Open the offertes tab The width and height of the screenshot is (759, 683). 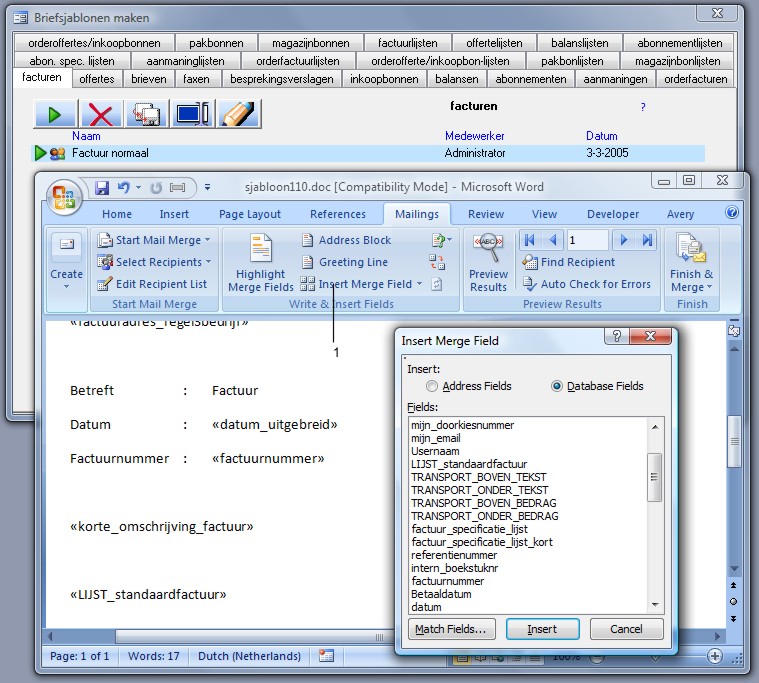tap(97, 79)
